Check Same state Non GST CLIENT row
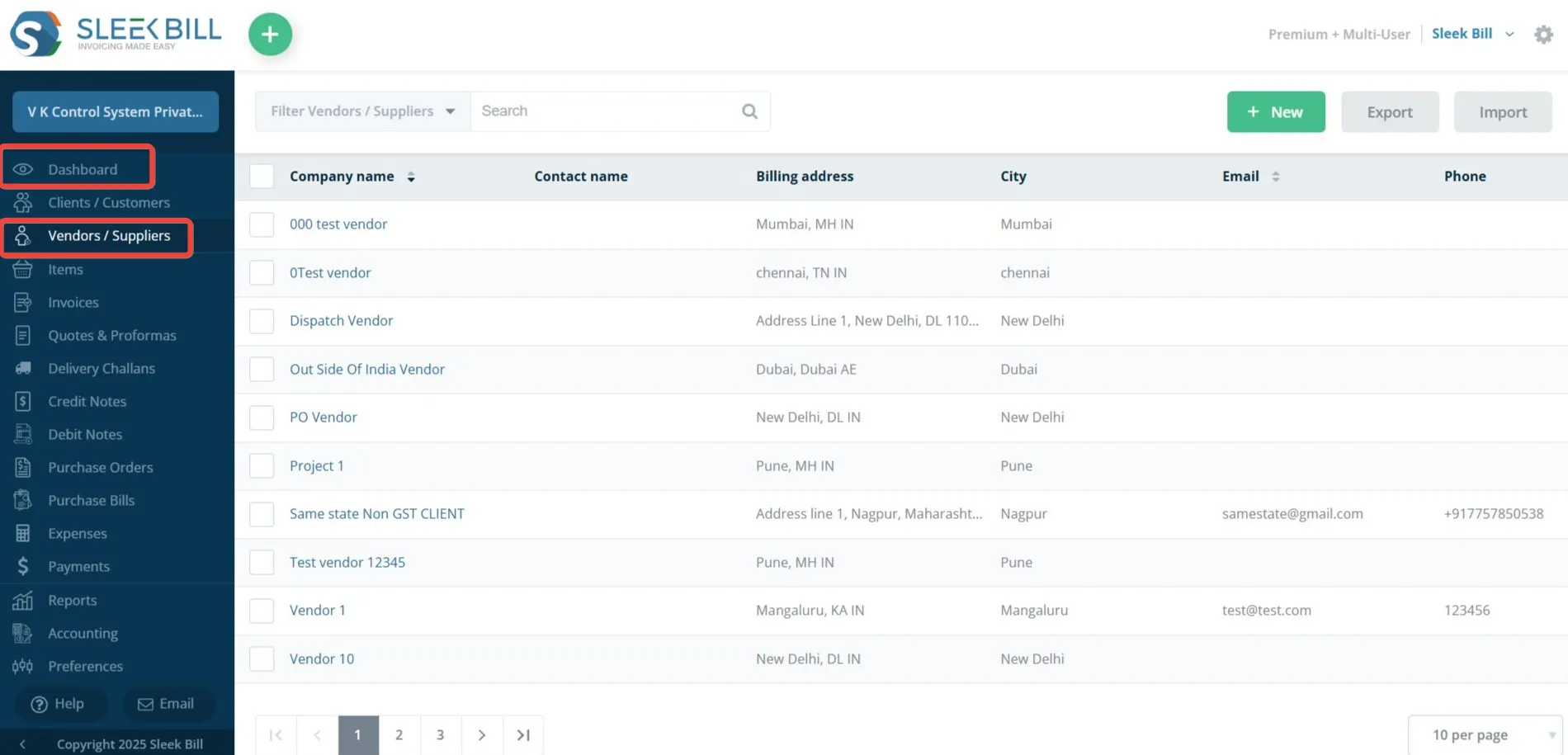The width and height of the screenshot is (1568, 755). point(262,514)
